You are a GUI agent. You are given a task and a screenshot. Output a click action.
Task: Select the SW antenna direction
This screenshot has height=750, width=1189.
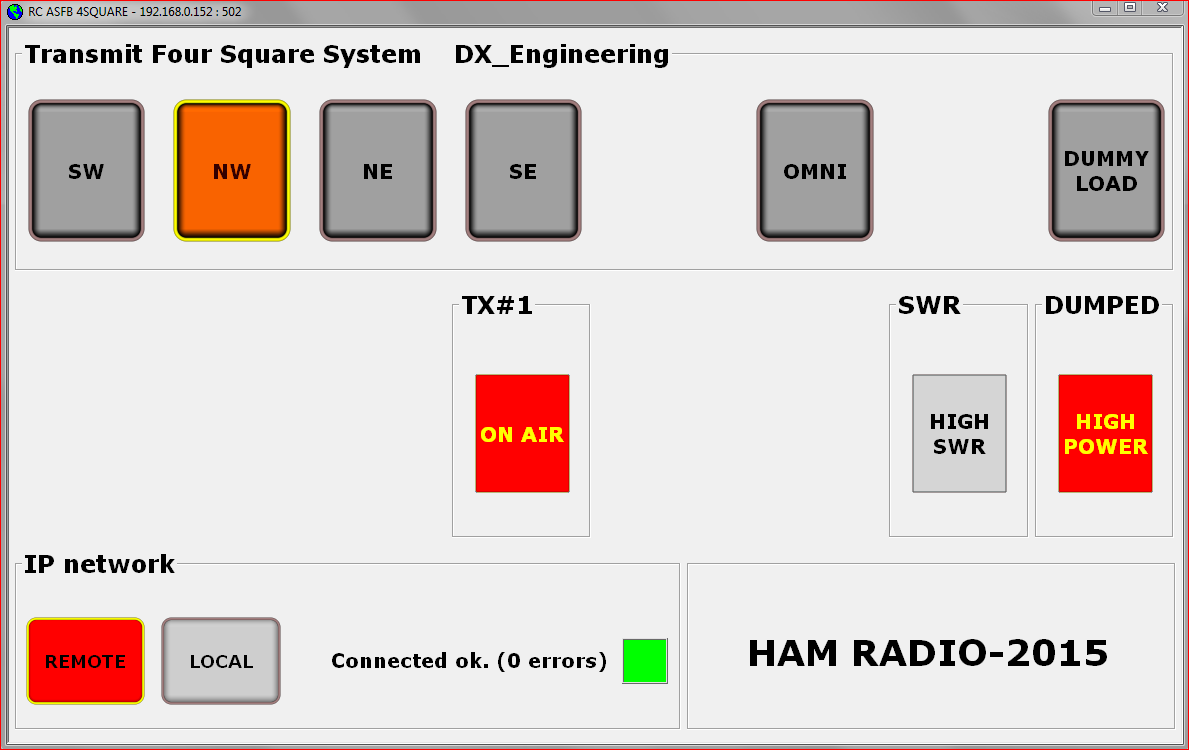tap(86, 171)
